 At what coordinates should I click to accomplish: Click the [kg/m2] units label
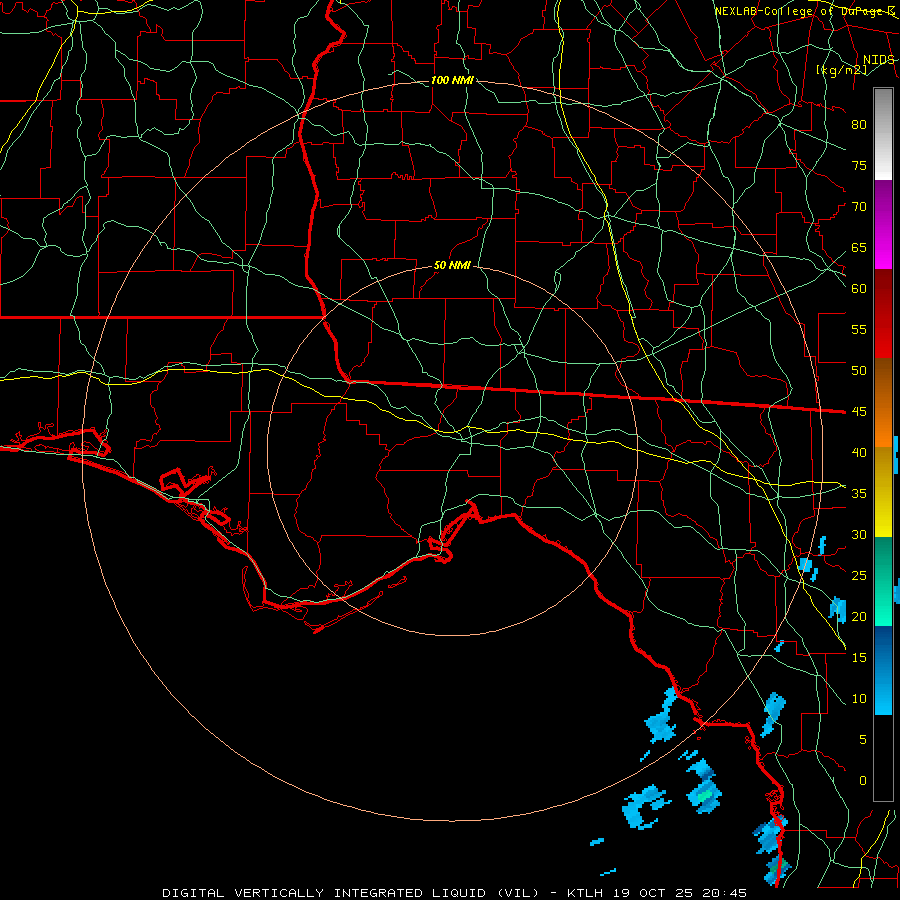(x=841, y=70)
